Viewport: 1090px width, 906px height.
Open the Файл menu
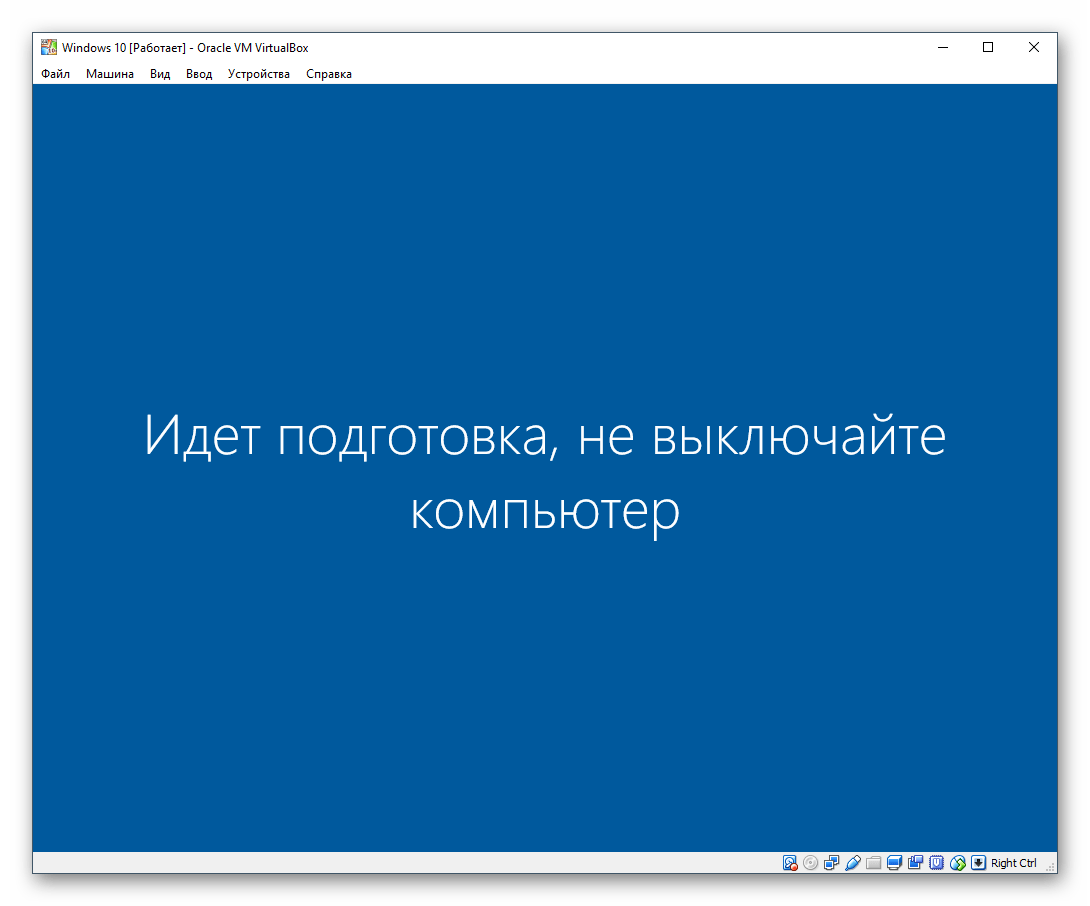click(x=56, y=74)
